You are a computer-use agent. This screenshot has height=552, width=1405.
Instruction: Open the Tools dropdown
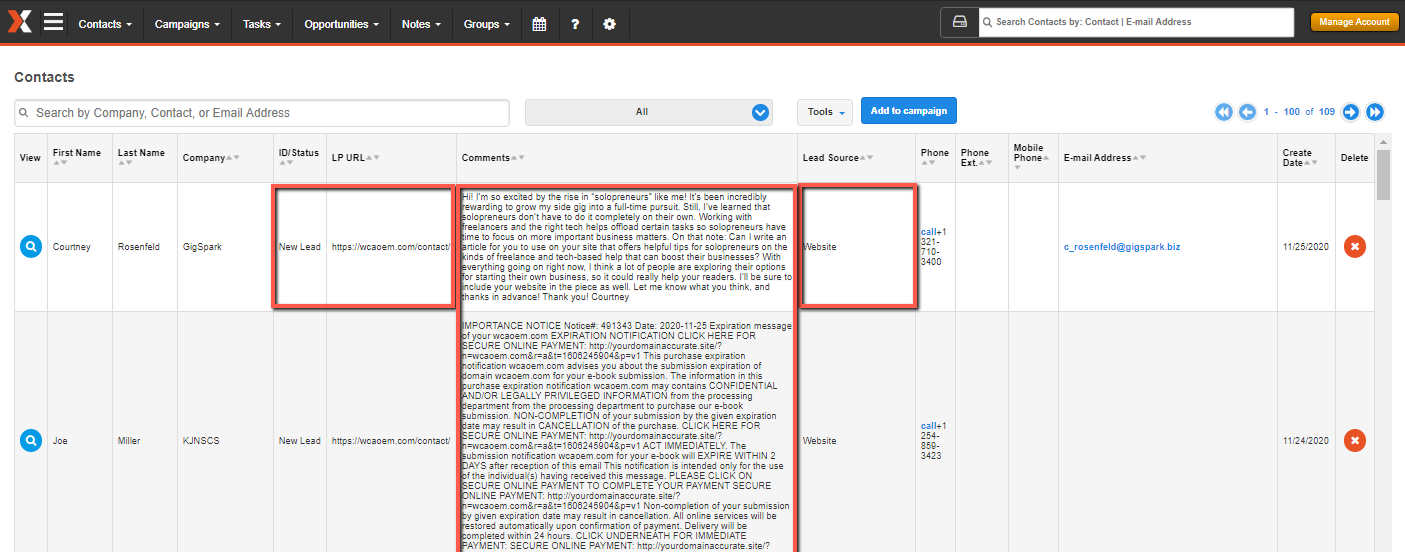(x=825, y=112)
